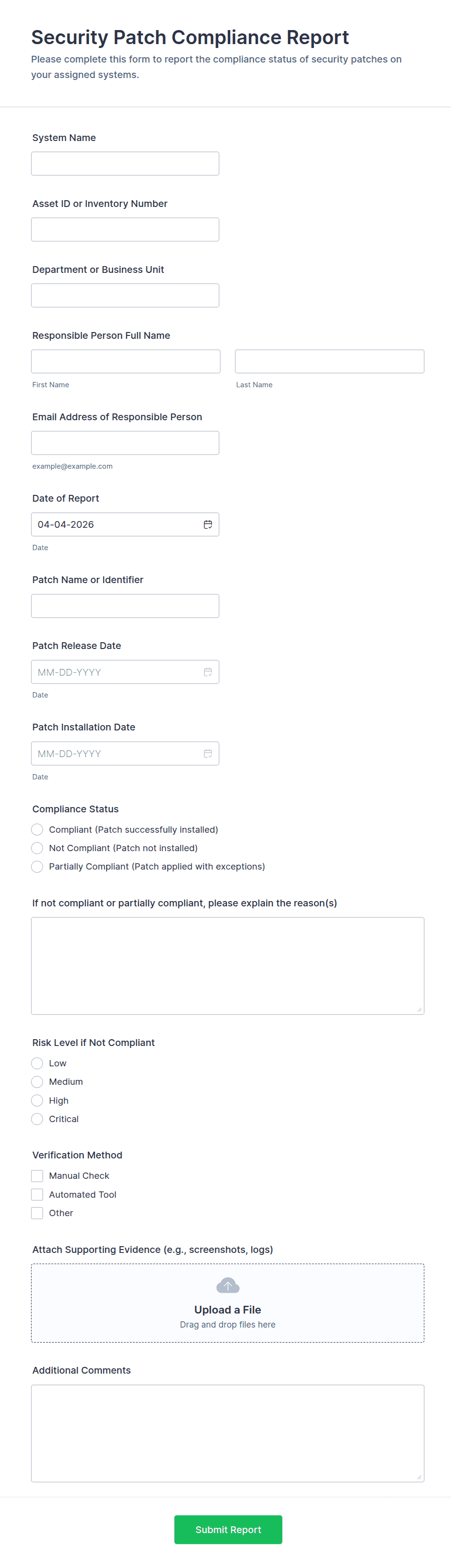451x1568 pixels.
Task: Click into the Additional Comments text area
Action: 227,1433
